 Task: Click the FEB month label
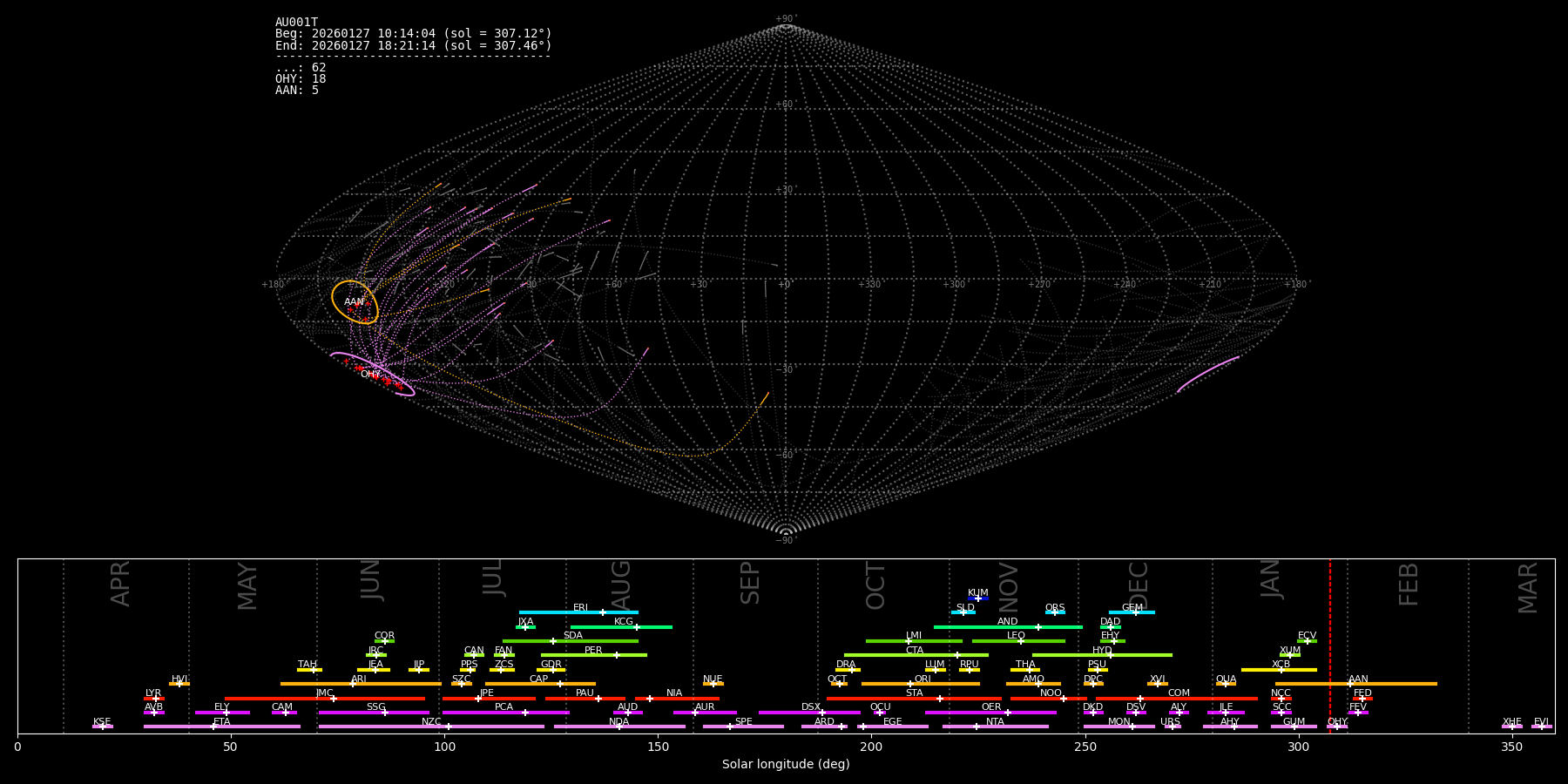tap(1409, 584)
